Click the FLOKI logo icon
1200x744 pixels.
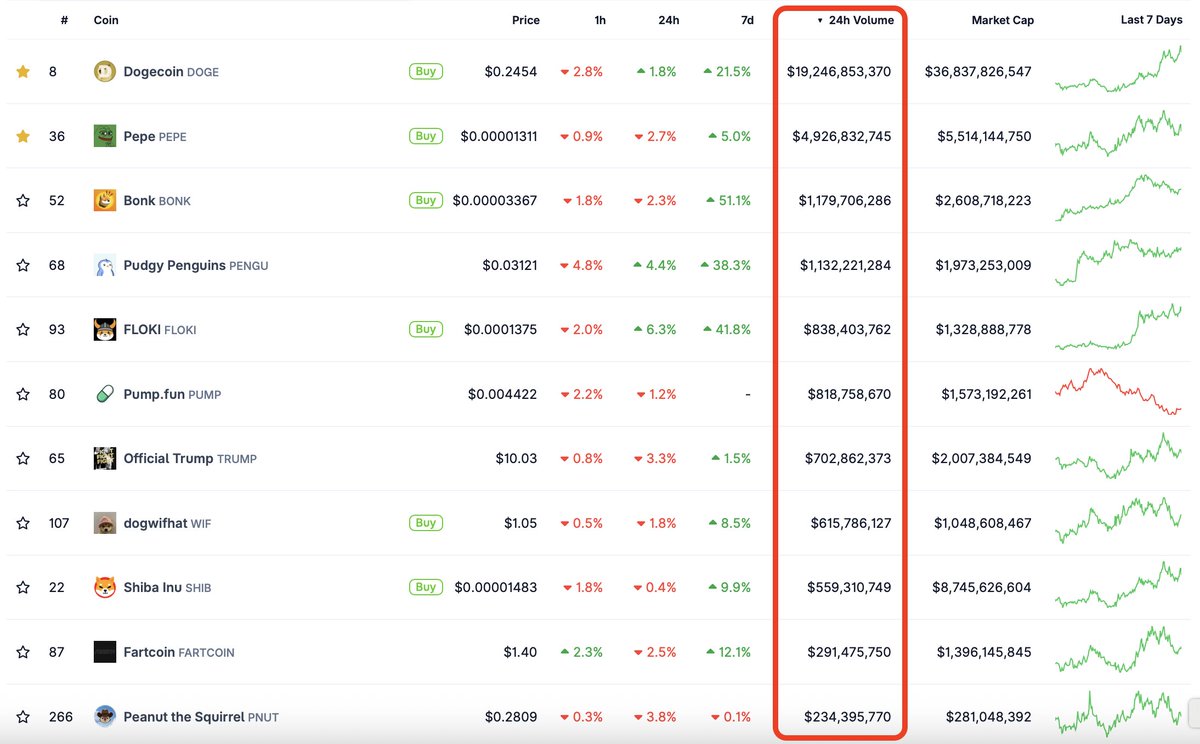coord(105,329)
